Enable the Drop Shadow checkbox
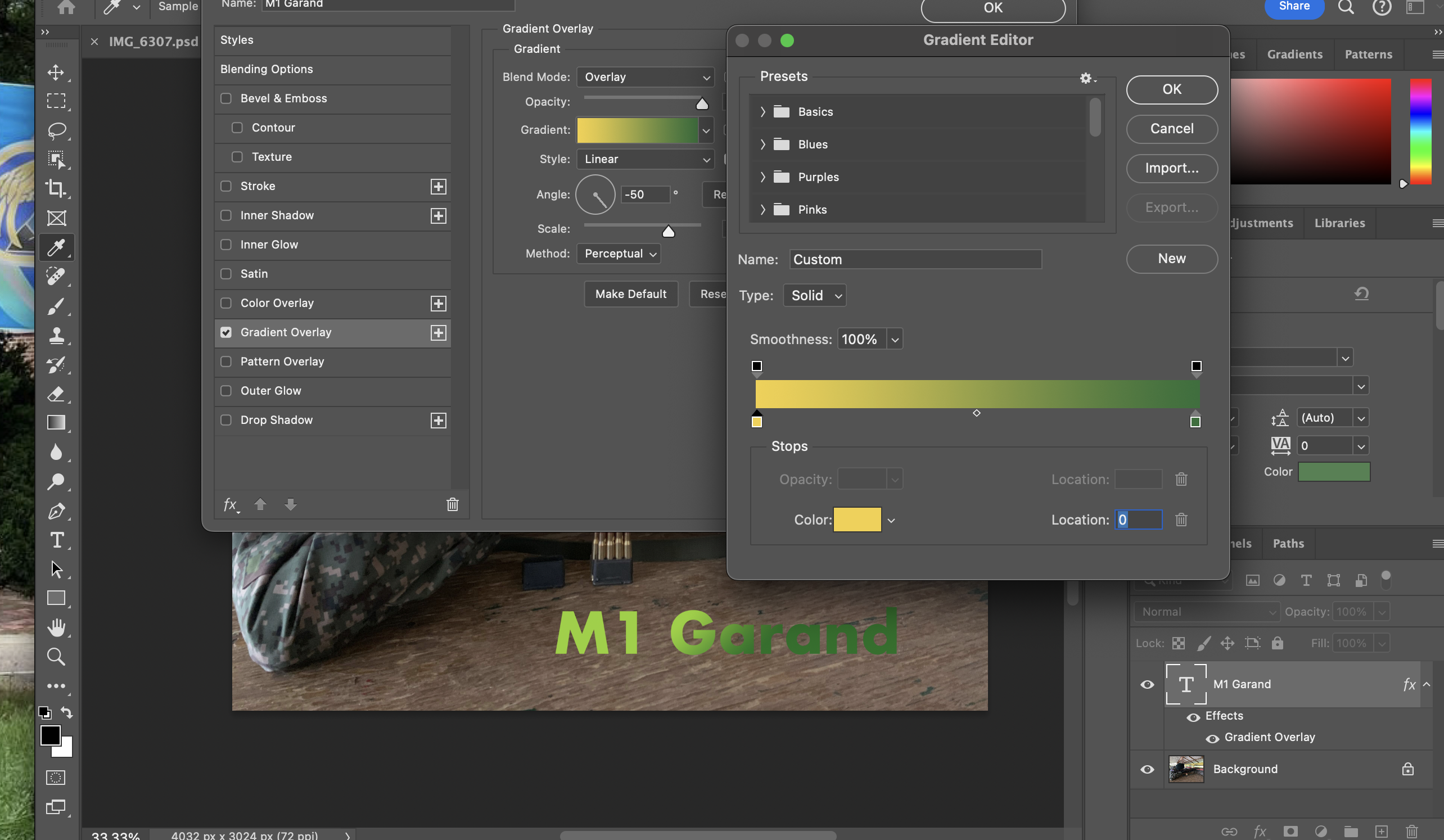 (226, 420)
